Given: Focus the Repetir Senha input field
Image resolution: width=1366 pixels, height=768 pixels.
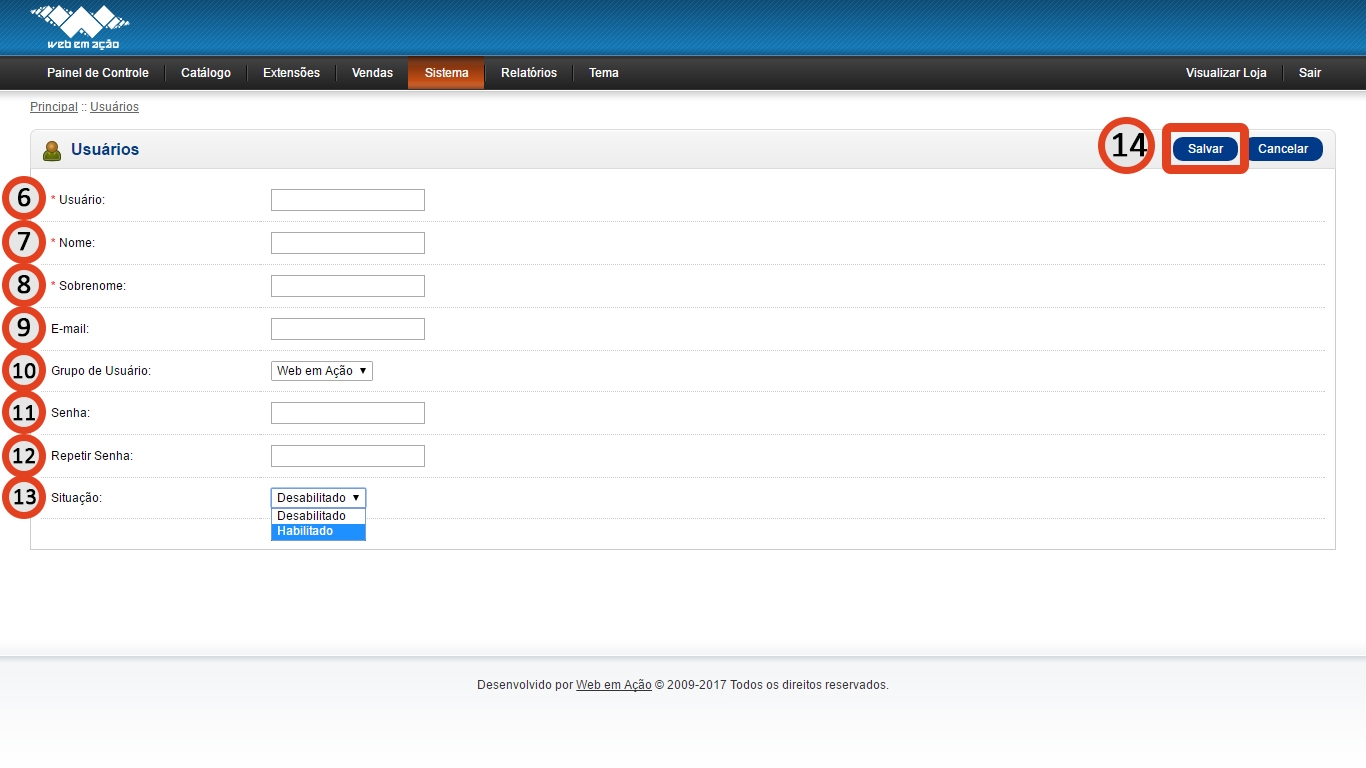Looking at the screenshot, I should 348,456.
